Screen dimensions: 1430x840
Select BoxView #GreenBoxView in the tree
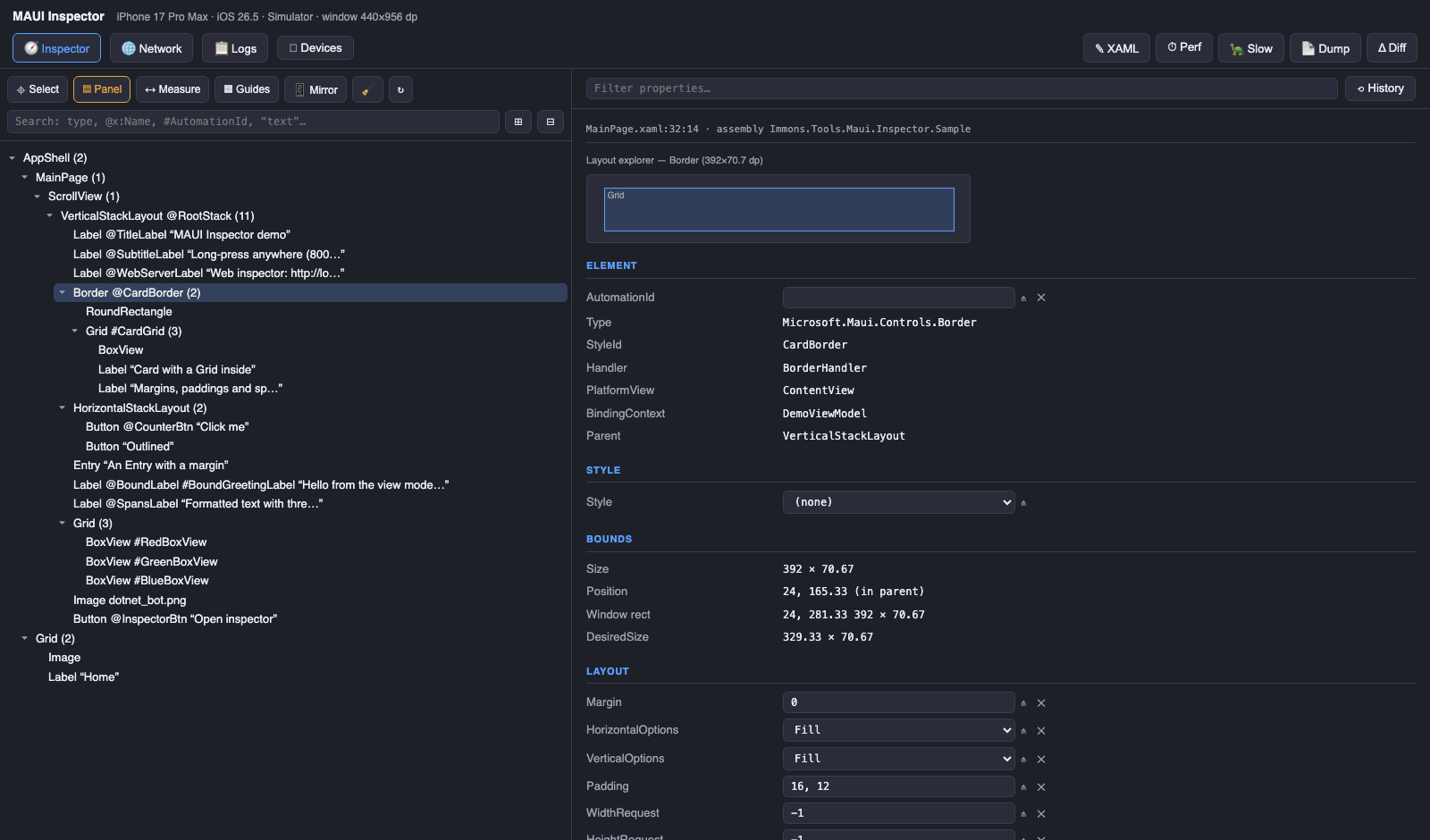152,562
